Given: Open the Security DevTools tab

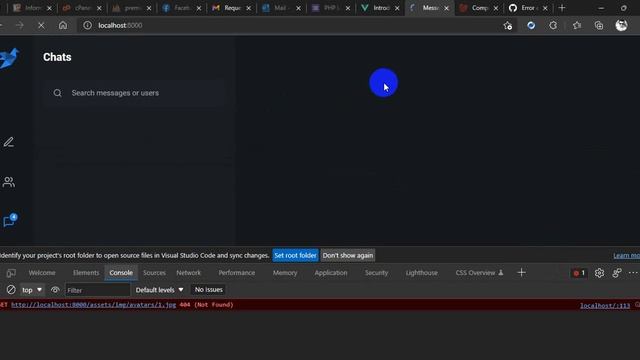Looking at the screenshot, I should [376, 273].
